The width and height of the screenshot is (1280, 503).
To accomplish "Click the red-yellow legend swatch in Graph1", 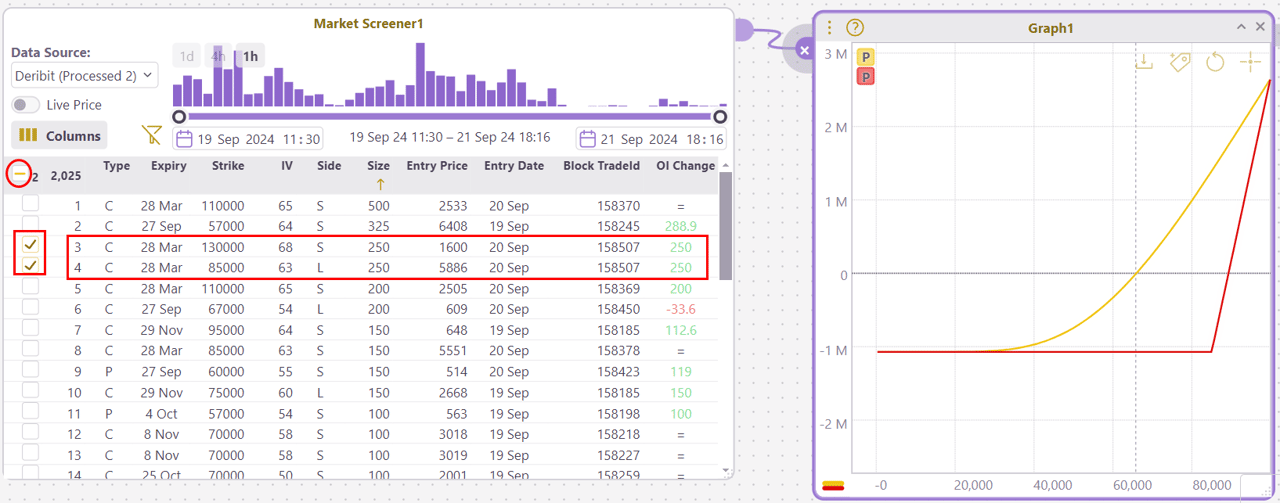I will [833, 486].
